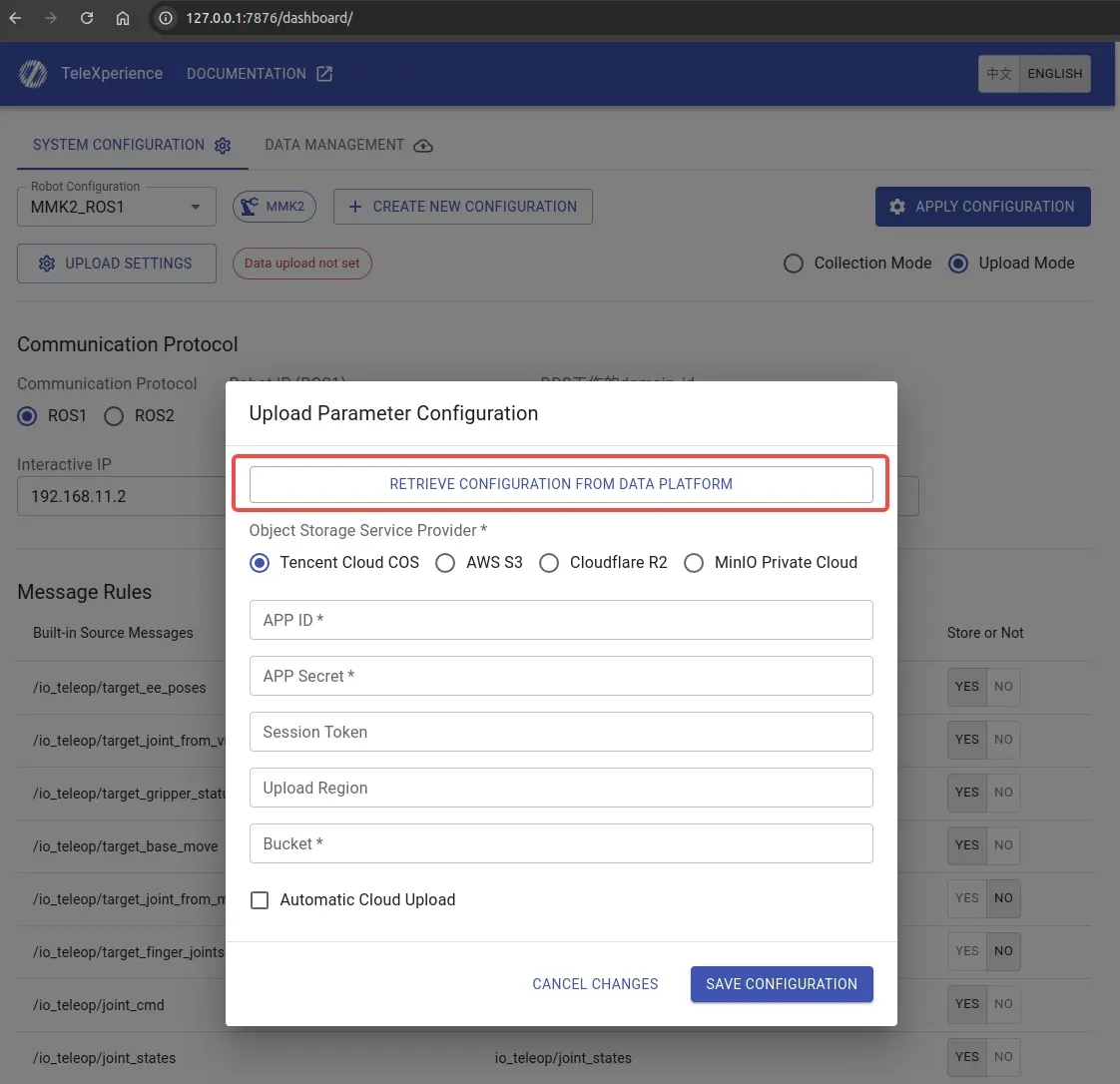Click the browser reload icon

(87, 18)
